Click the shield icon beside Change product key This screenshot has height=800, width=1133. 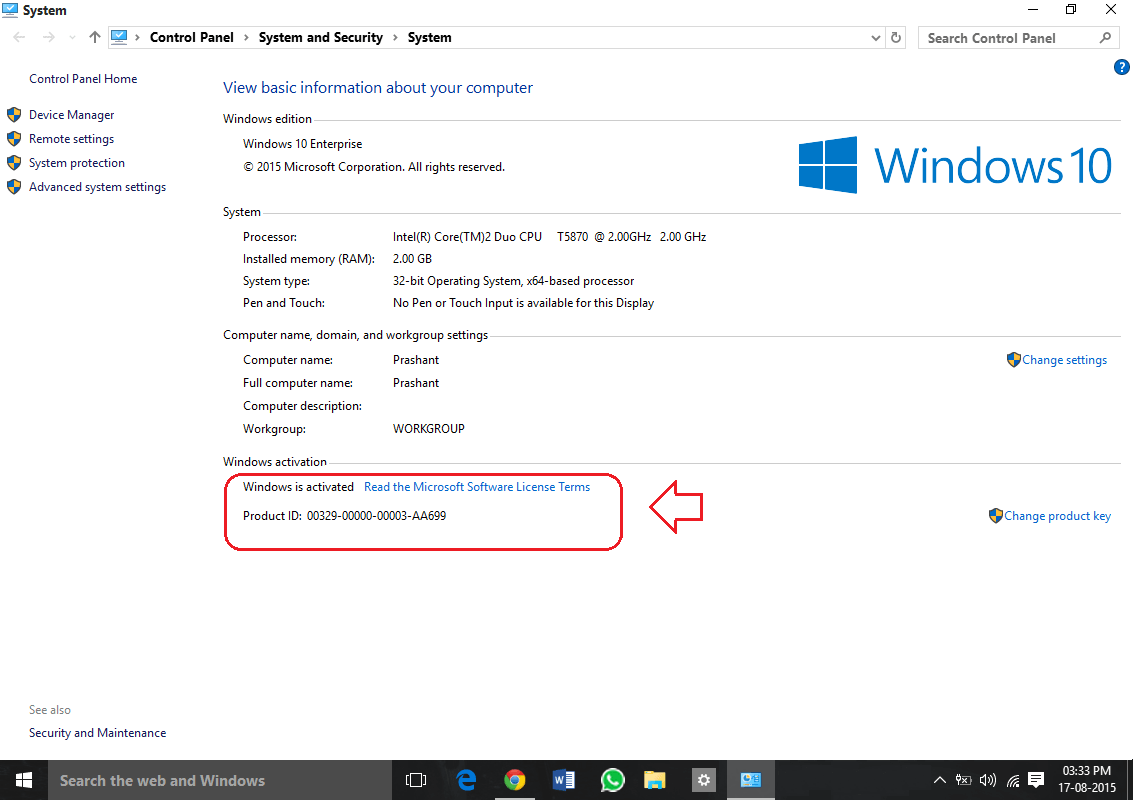coord(995,515)
